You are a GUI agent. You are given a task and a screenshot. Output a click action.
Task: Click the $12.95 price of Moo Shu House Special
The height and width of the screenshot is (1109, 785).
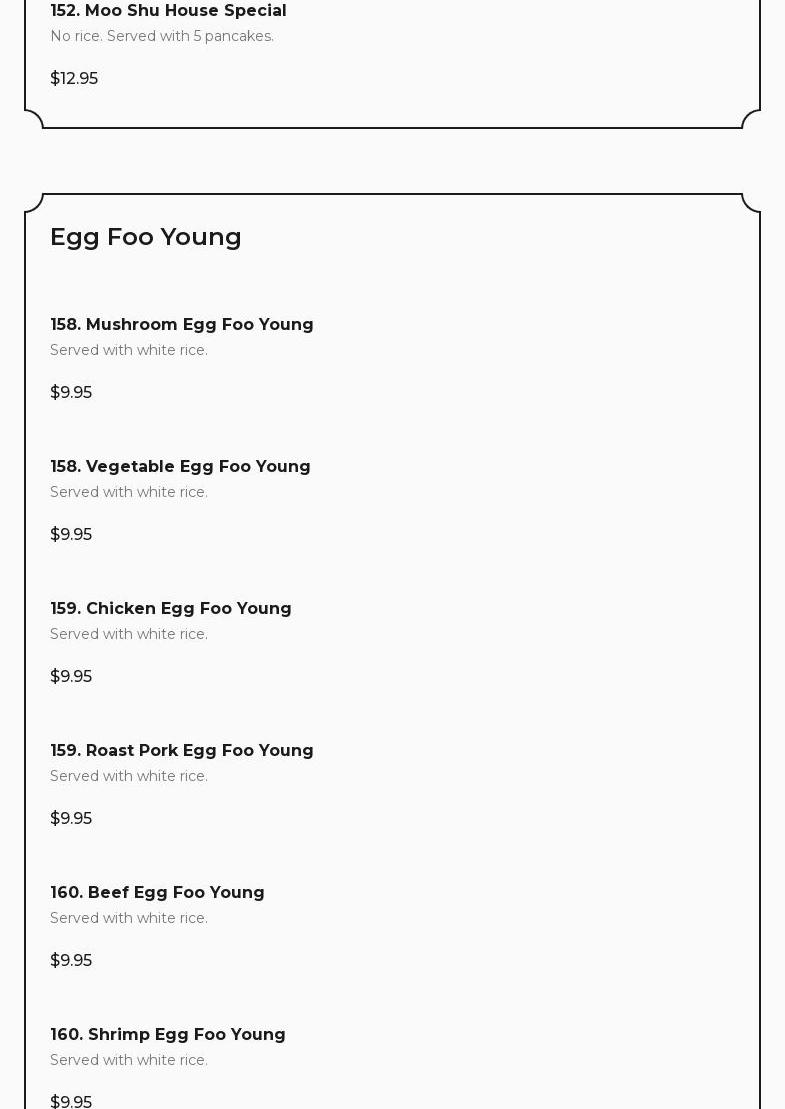74,78
